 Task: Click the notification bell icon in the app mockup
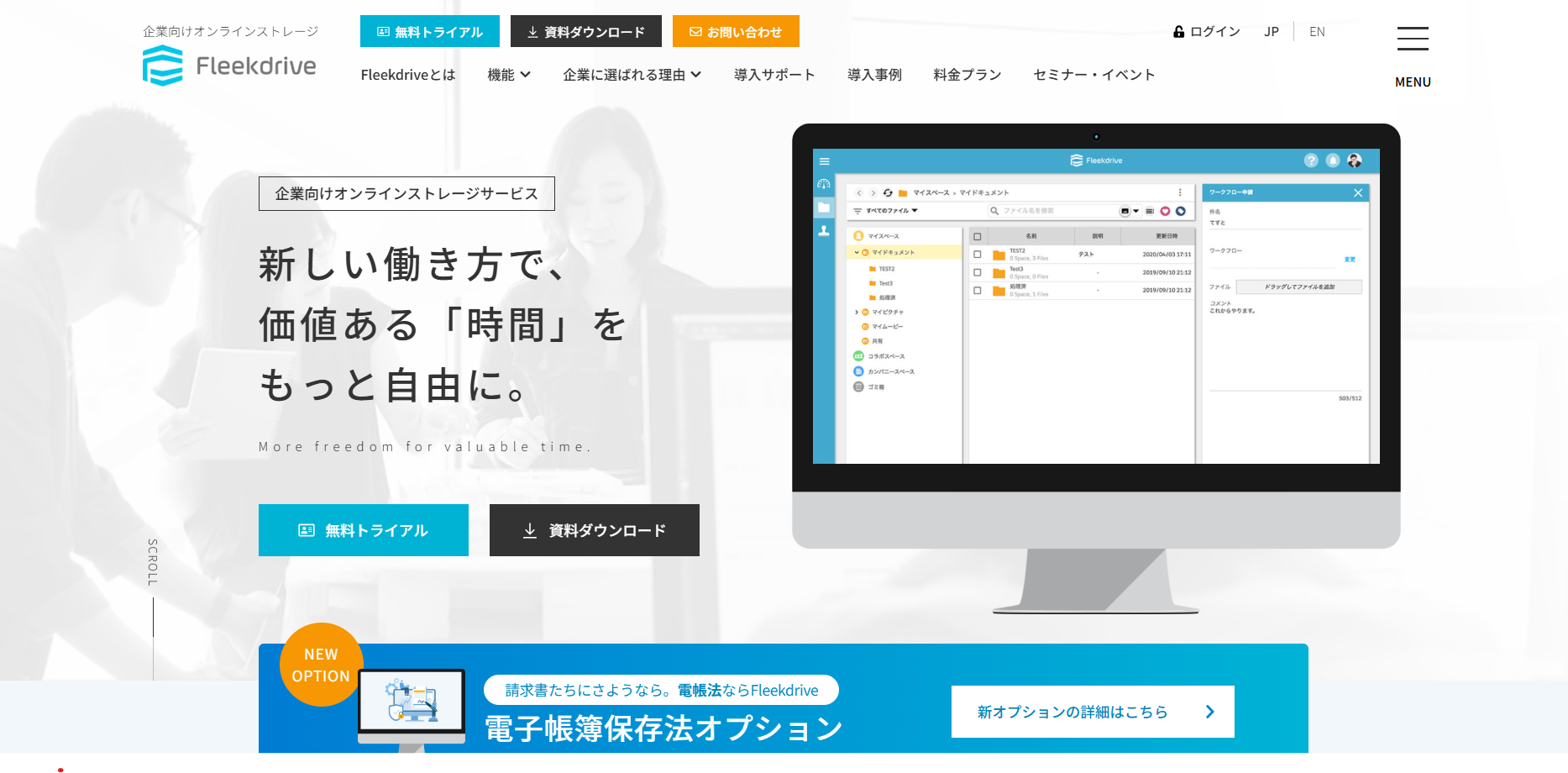1332,160
